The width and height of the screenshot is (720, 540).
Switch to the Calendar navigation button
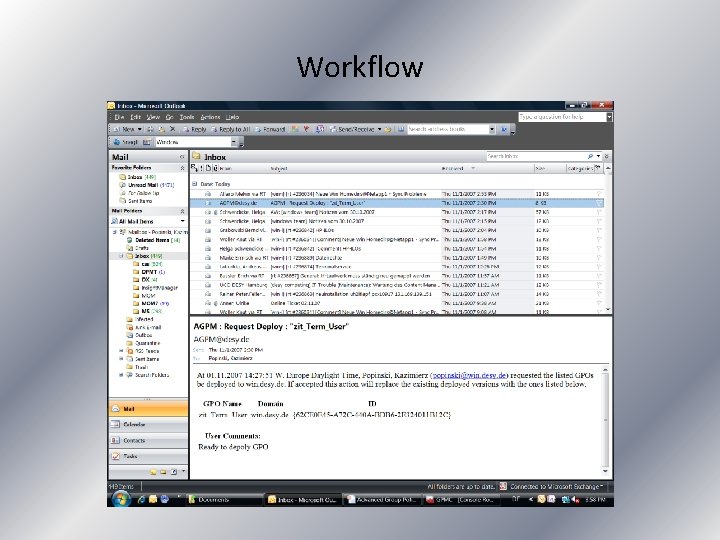(148, 425)
